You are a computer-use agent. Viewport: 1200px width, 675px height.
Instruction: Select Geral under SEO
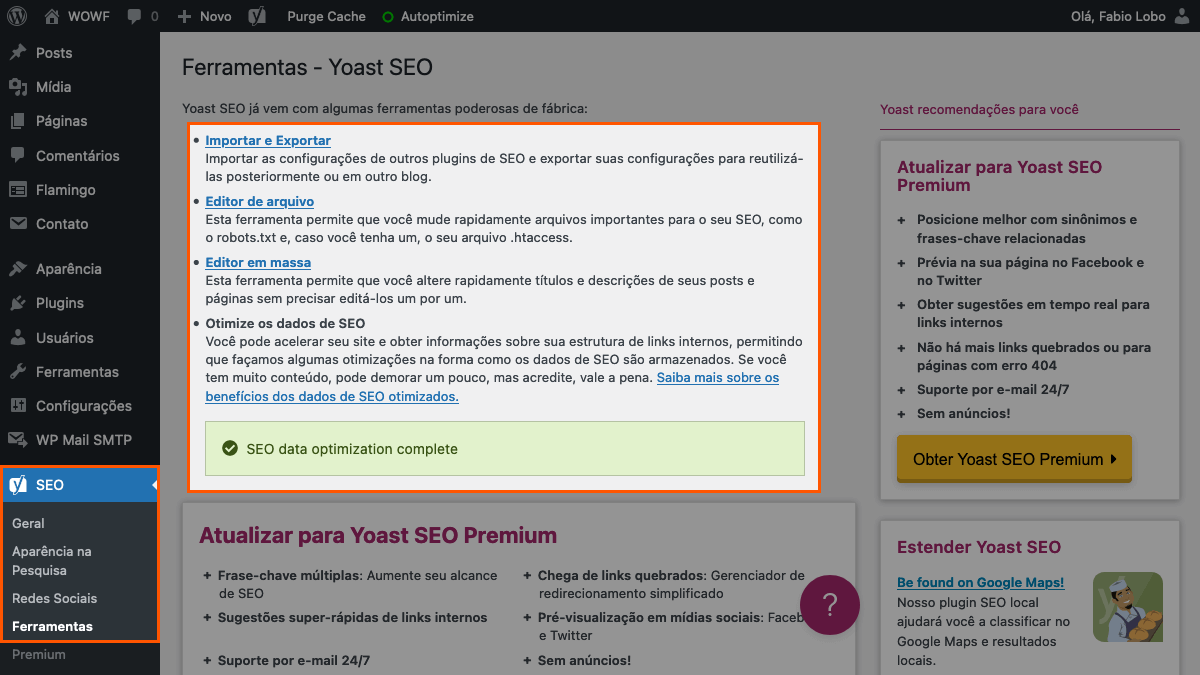[28, 523]
